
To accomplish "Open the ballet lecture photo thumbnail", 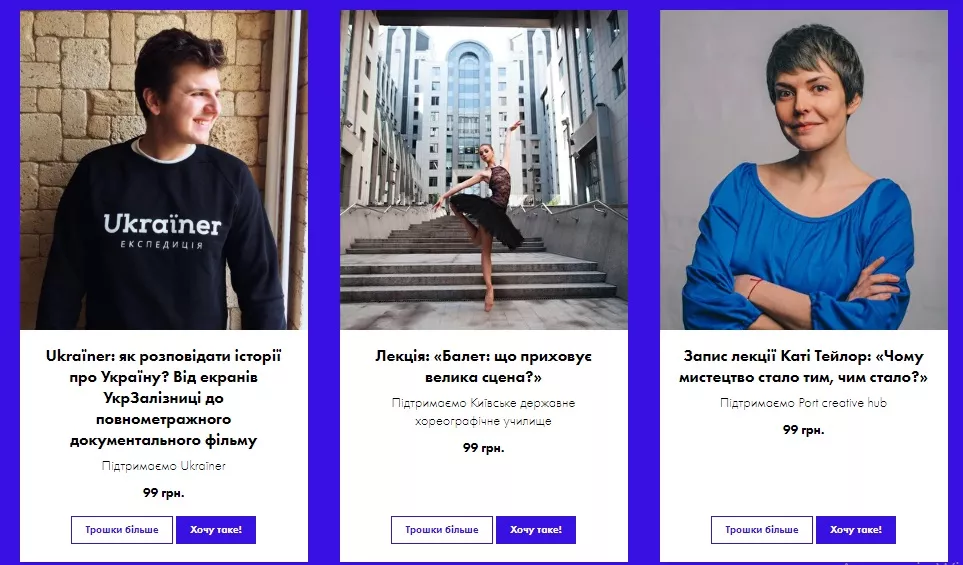I will (x=484, y=170).
